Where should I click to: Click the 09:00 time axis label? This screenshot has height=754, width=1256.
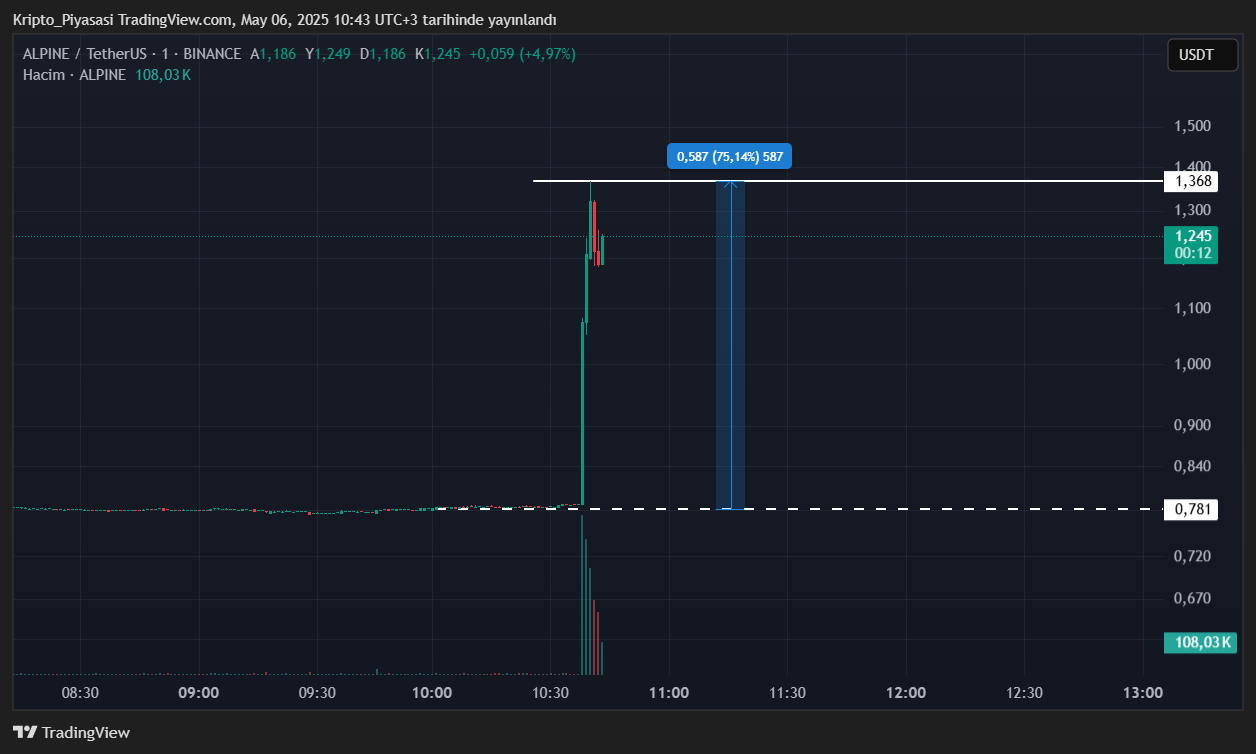click(x=198, y=693)
